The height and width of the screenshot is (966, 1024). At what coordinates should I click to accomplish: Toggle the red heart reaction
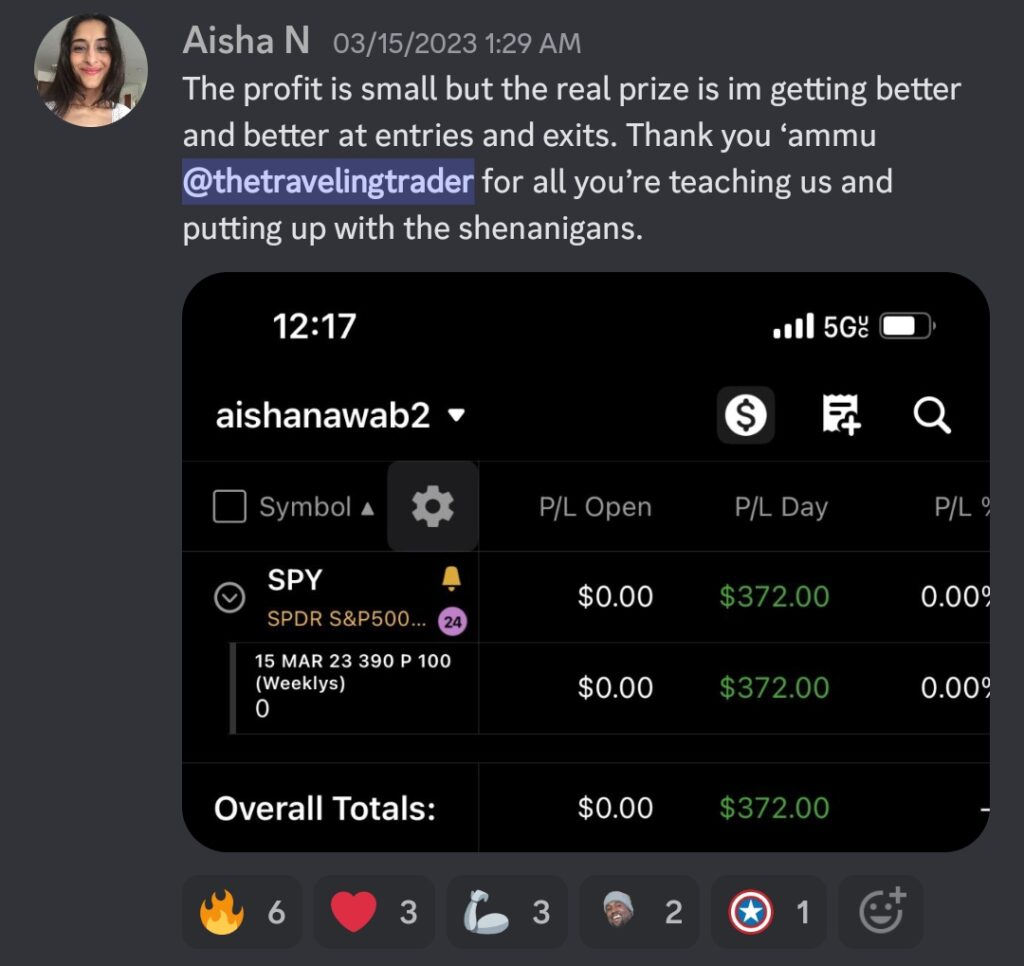tap(374, 912)
